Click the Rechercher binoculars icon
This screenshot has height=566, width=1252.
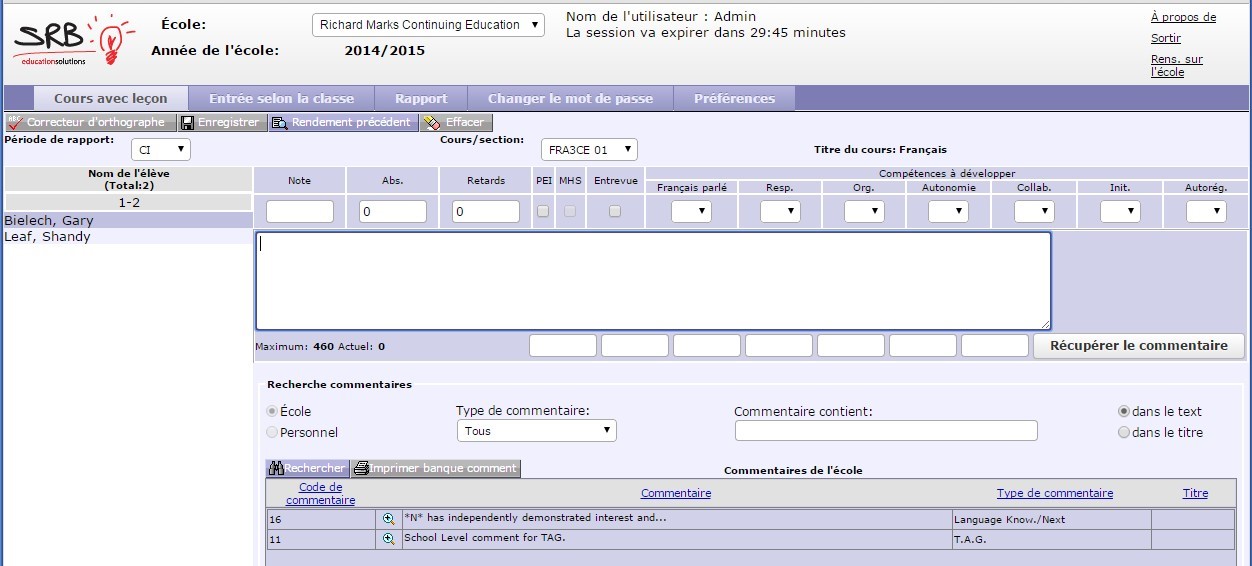[275, 468]
